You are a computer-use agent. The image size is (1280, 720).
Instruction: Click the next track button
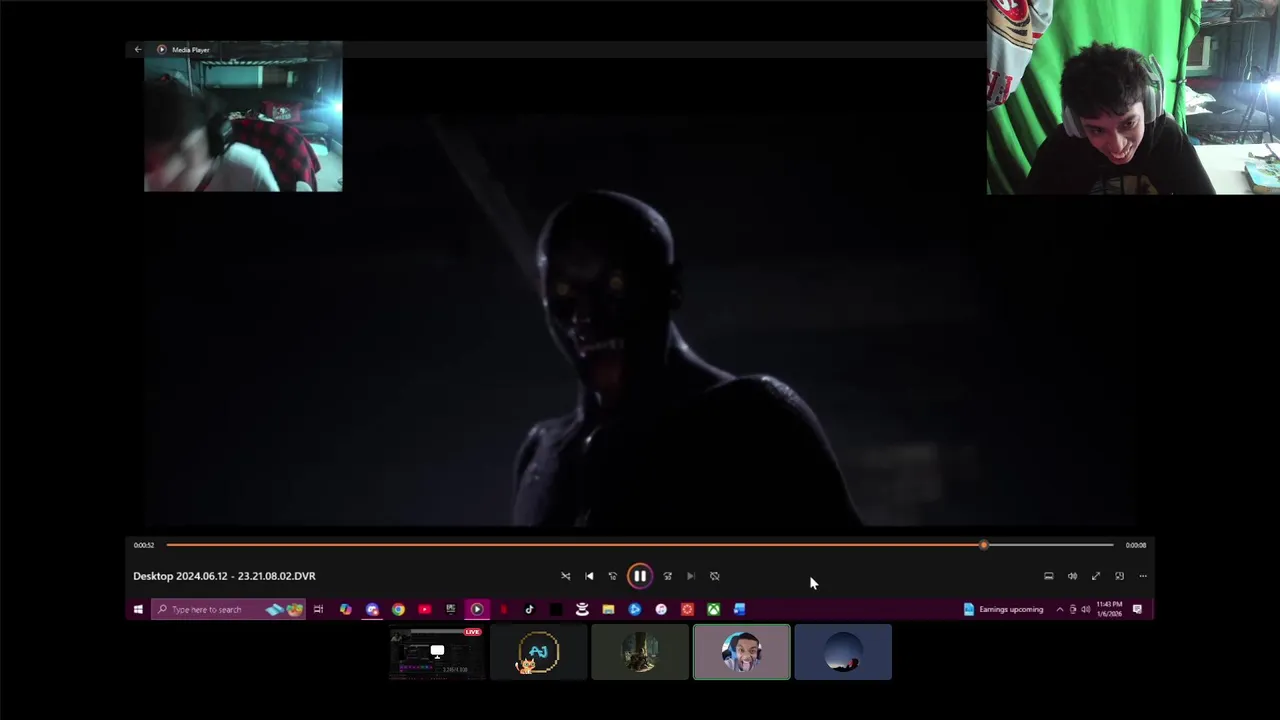tap(690, 576)
